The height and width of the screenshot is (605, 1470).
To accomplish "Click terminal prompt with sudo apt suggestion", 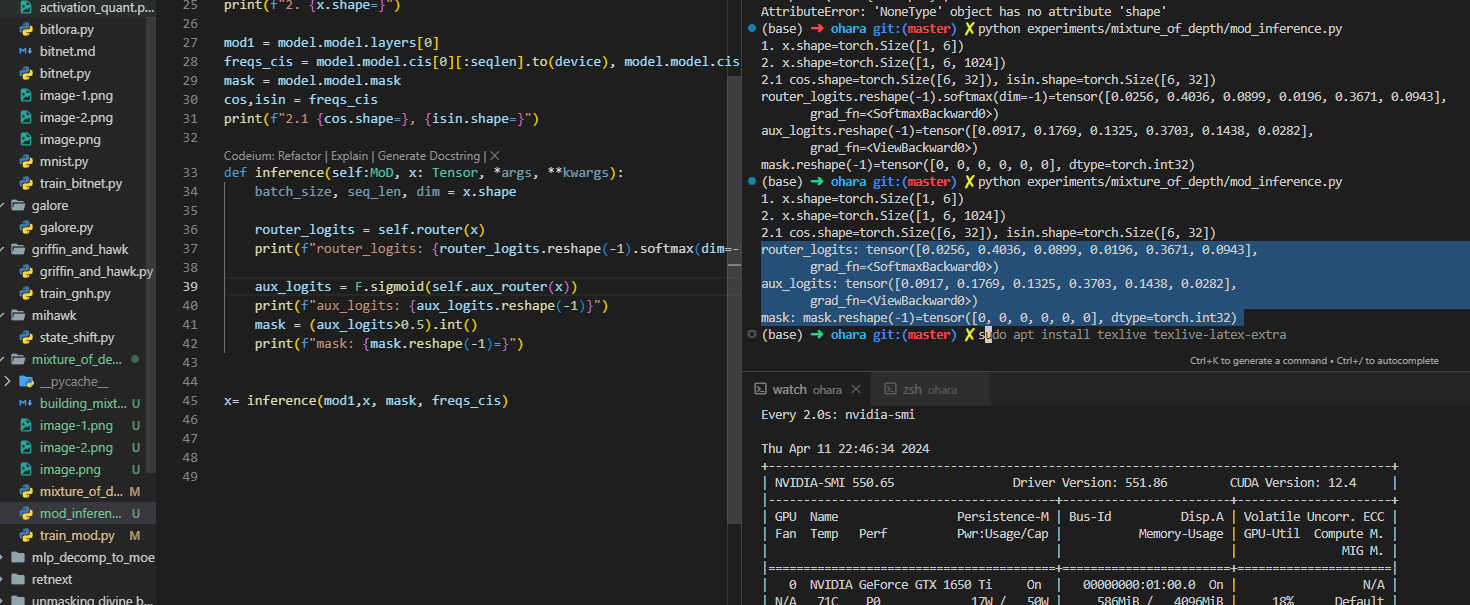I will coord(1130,335).
